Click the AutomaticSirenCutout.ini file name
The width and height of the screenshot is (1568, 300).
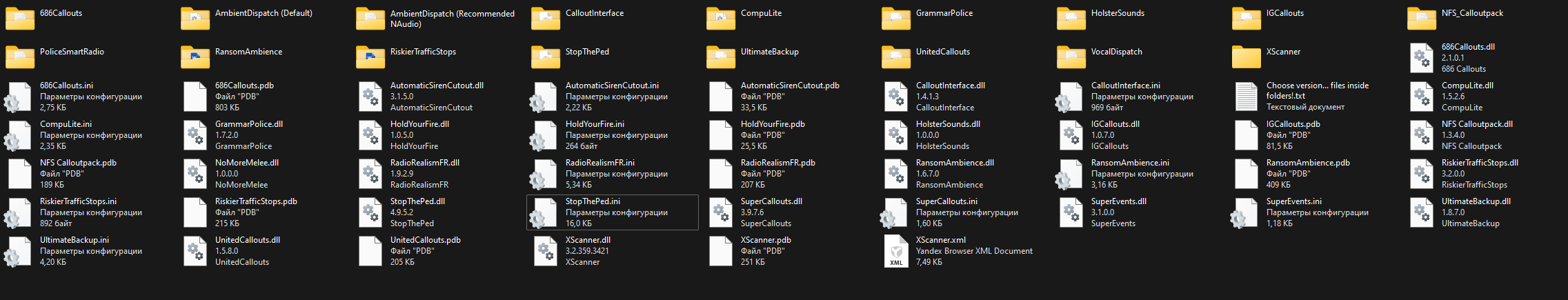pyautogui.click(x=612, y=86)
